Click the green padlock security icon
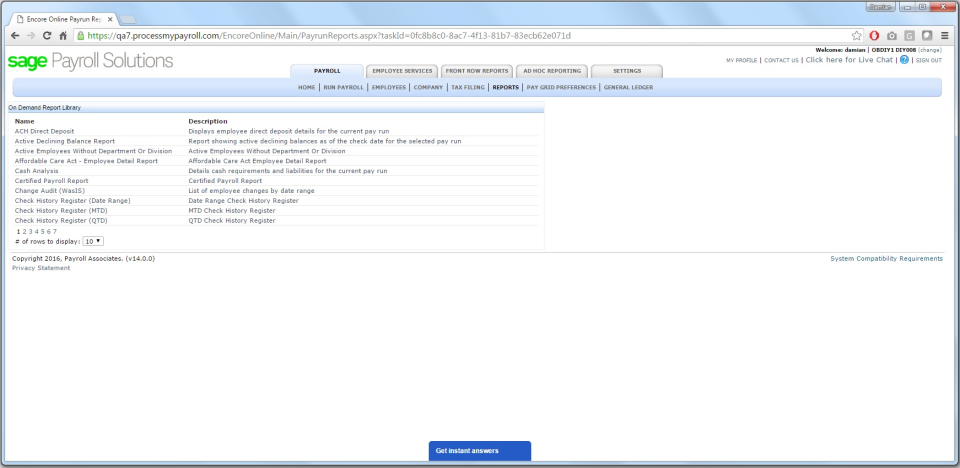 pyautogui.click(x=81, y=35)
